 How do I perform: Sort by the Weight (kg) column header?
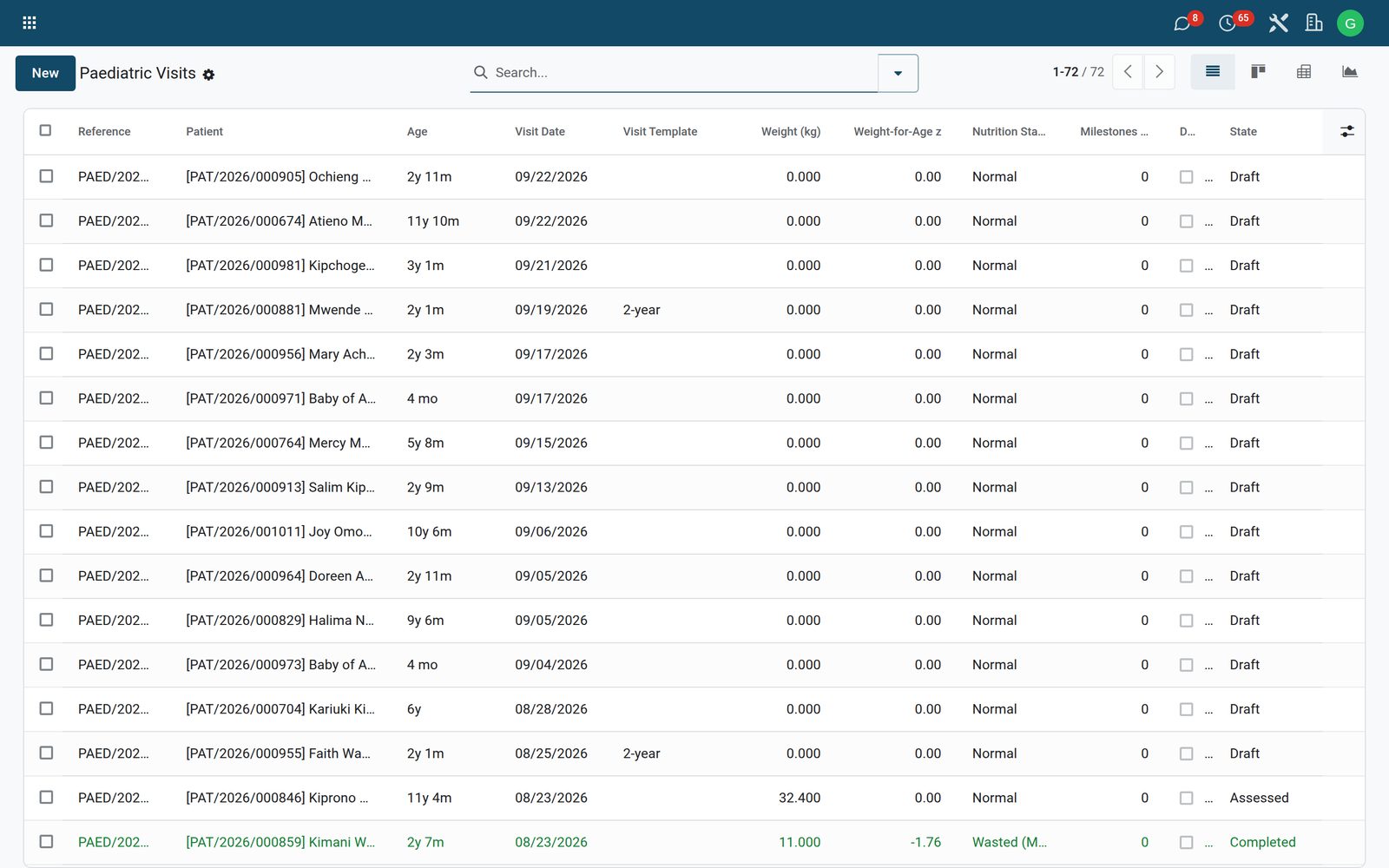point(790,132)
